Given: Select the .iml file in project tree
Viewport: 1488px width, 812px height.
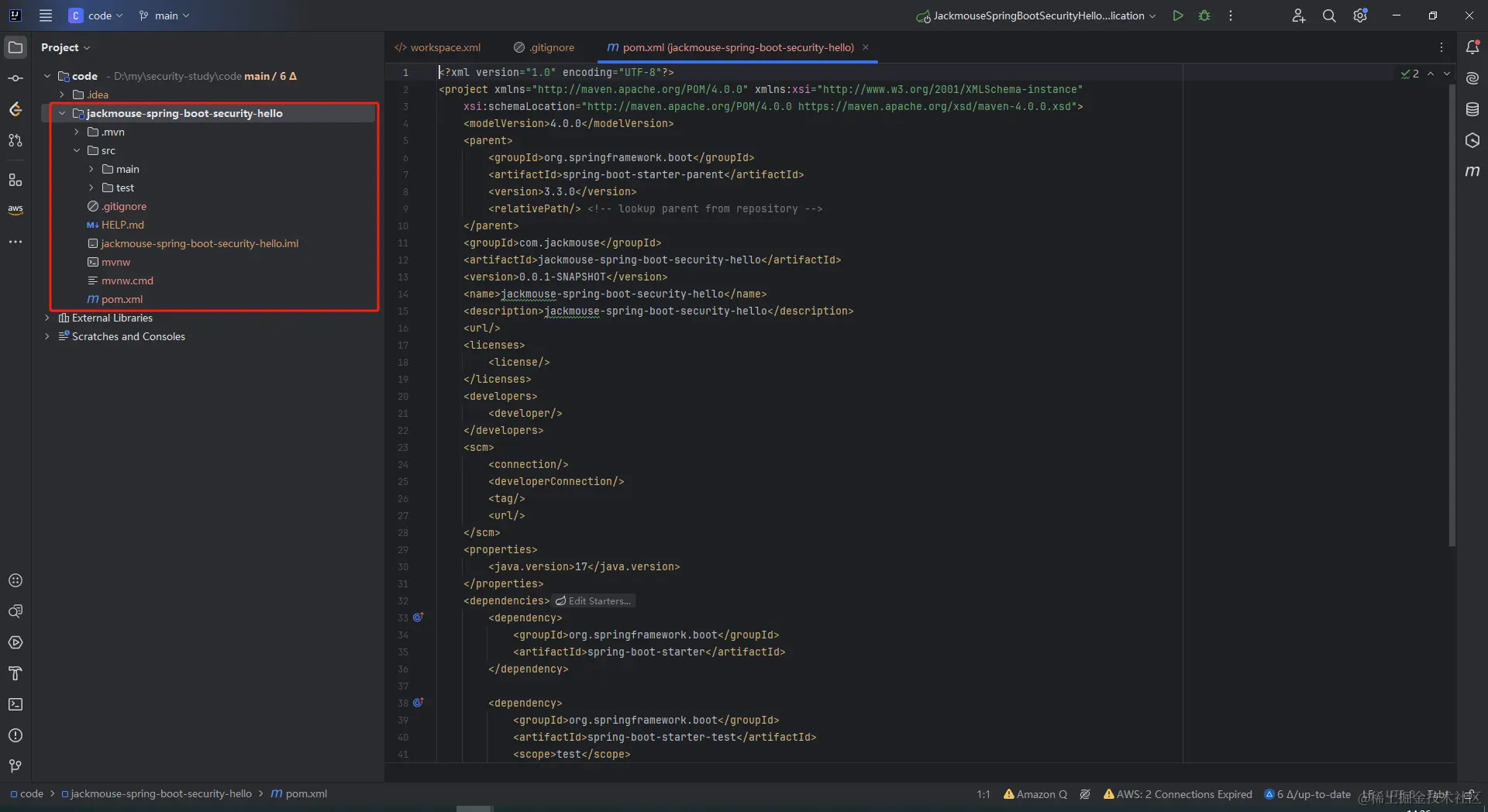Looking at the screenshot, I should point(193,243).
